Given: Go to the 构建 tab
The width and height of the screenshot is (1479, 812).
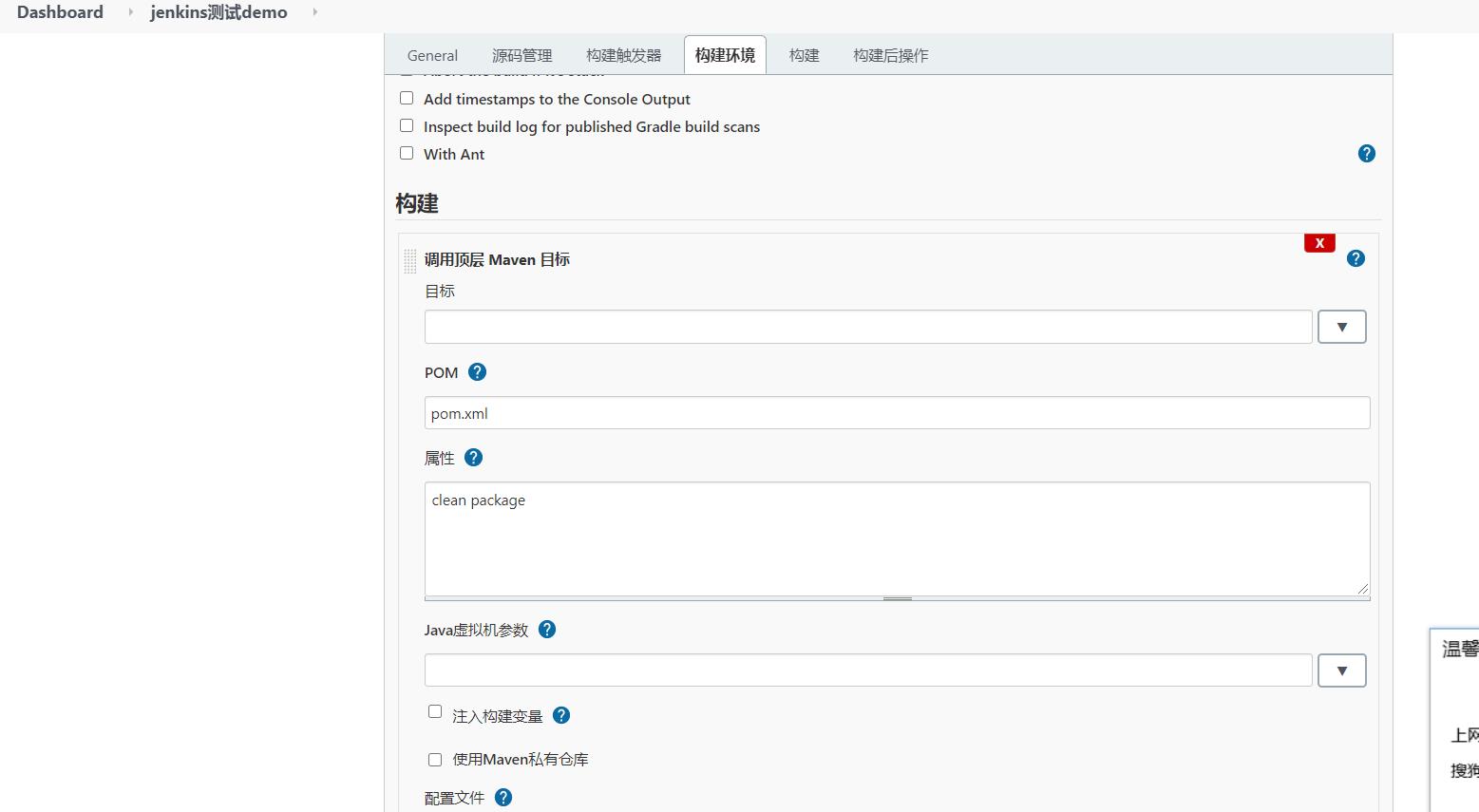Looking at the screenshot, I should [x=804, y=55].
